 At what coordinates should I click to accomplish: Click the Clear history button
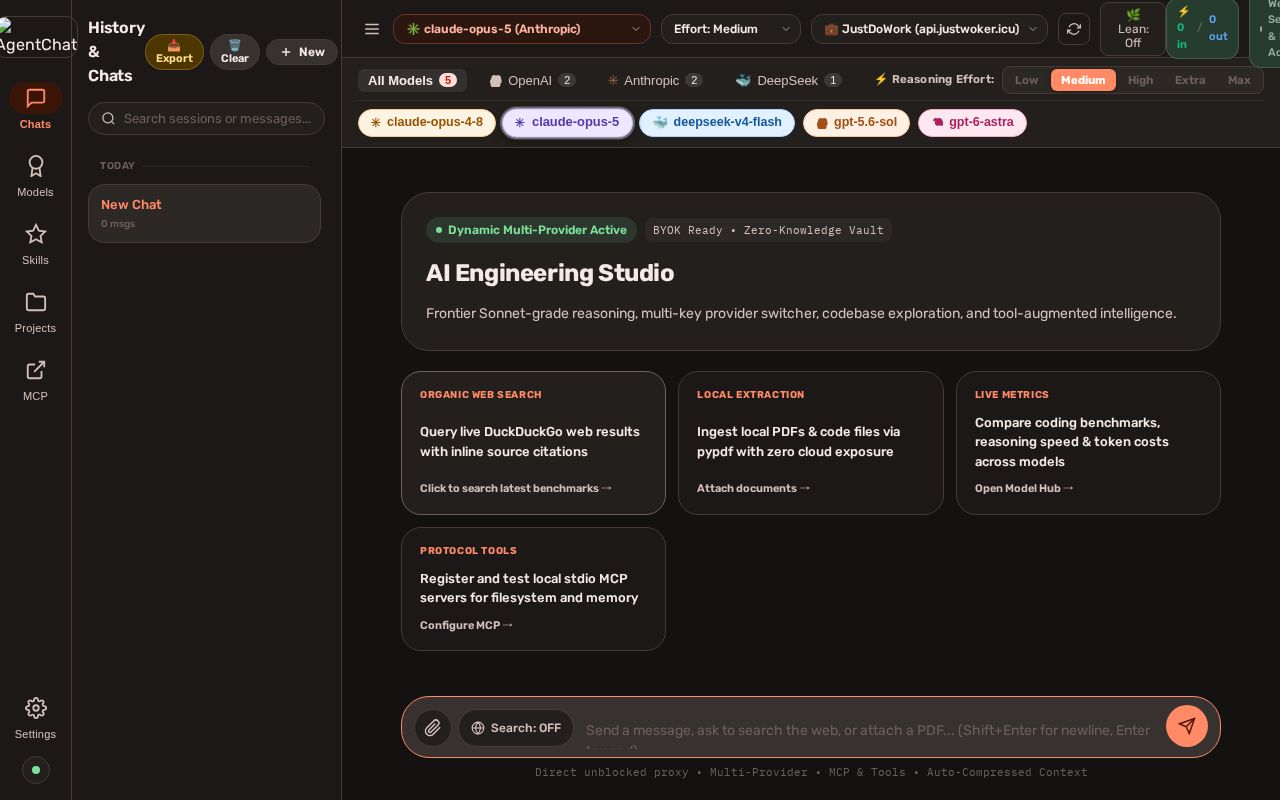(235, 52)
